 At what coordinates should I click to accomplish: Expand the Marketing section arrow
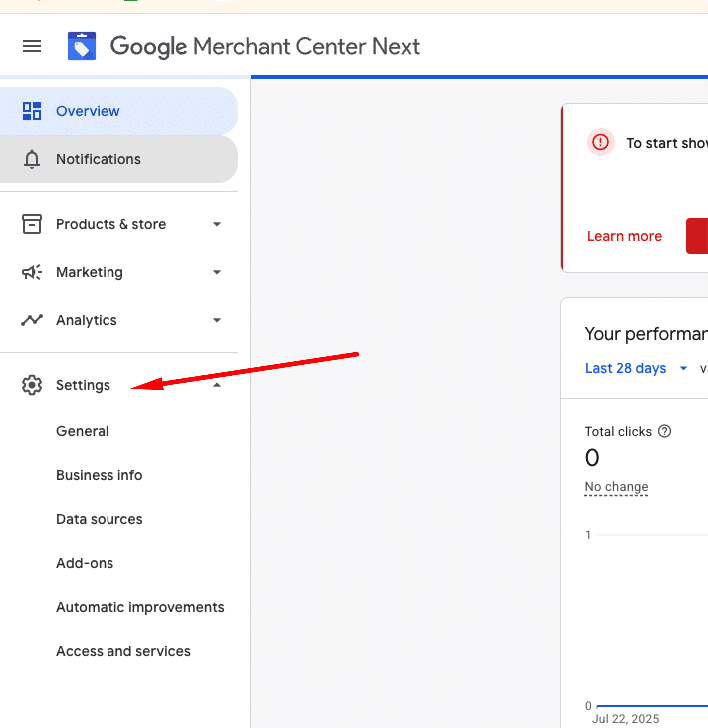point(217,272)
